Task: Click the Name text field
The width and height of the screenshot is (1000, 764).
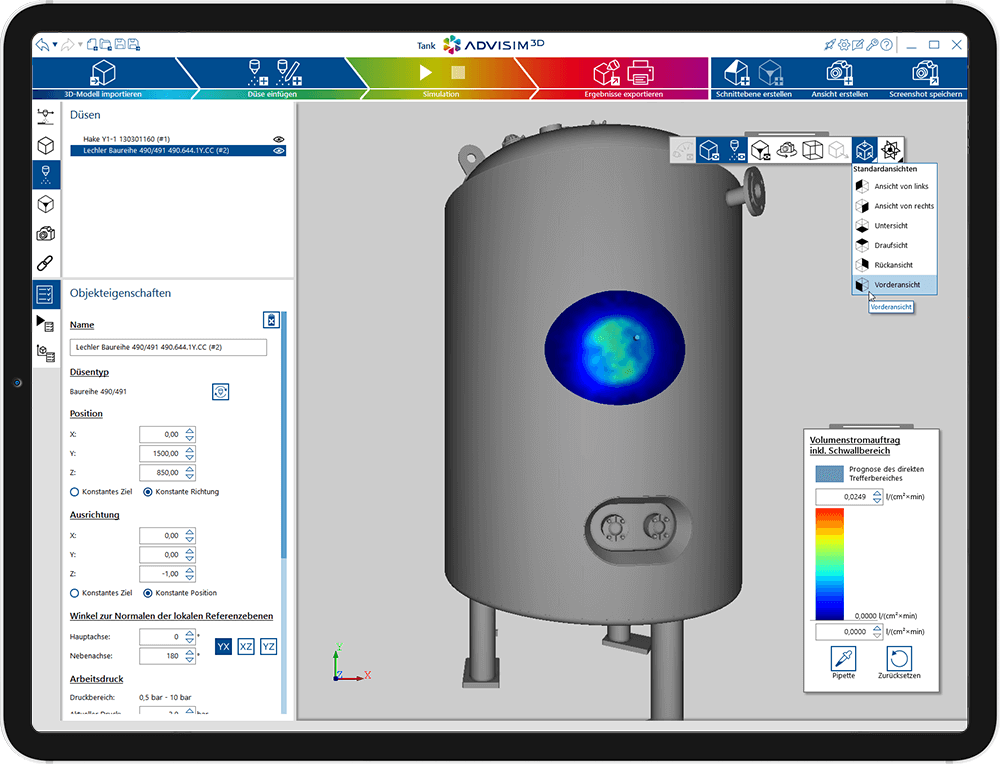Action: click(168, 348)
